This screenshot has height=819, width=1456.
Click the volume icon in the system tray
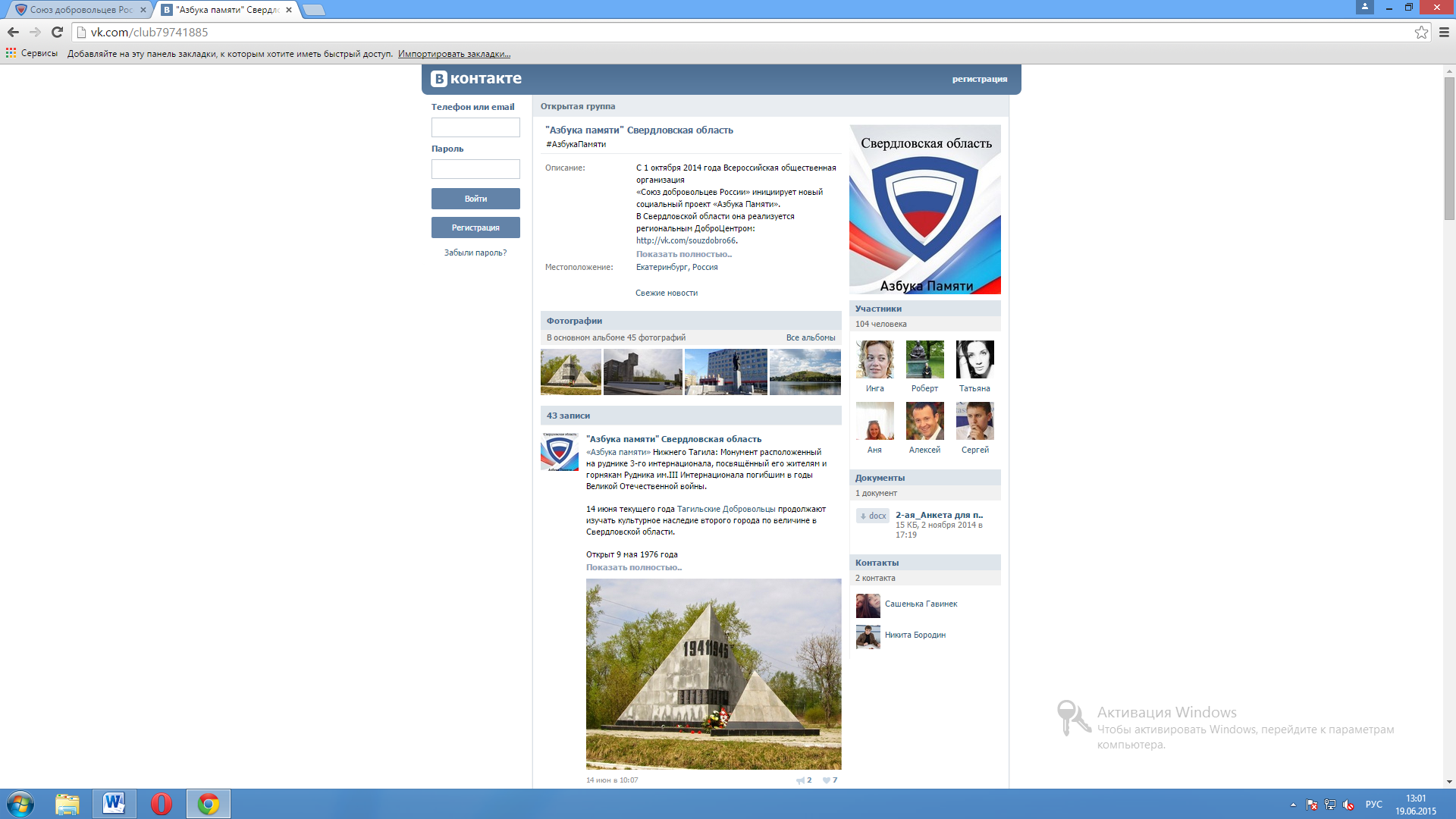click(x=1348, y=805)
